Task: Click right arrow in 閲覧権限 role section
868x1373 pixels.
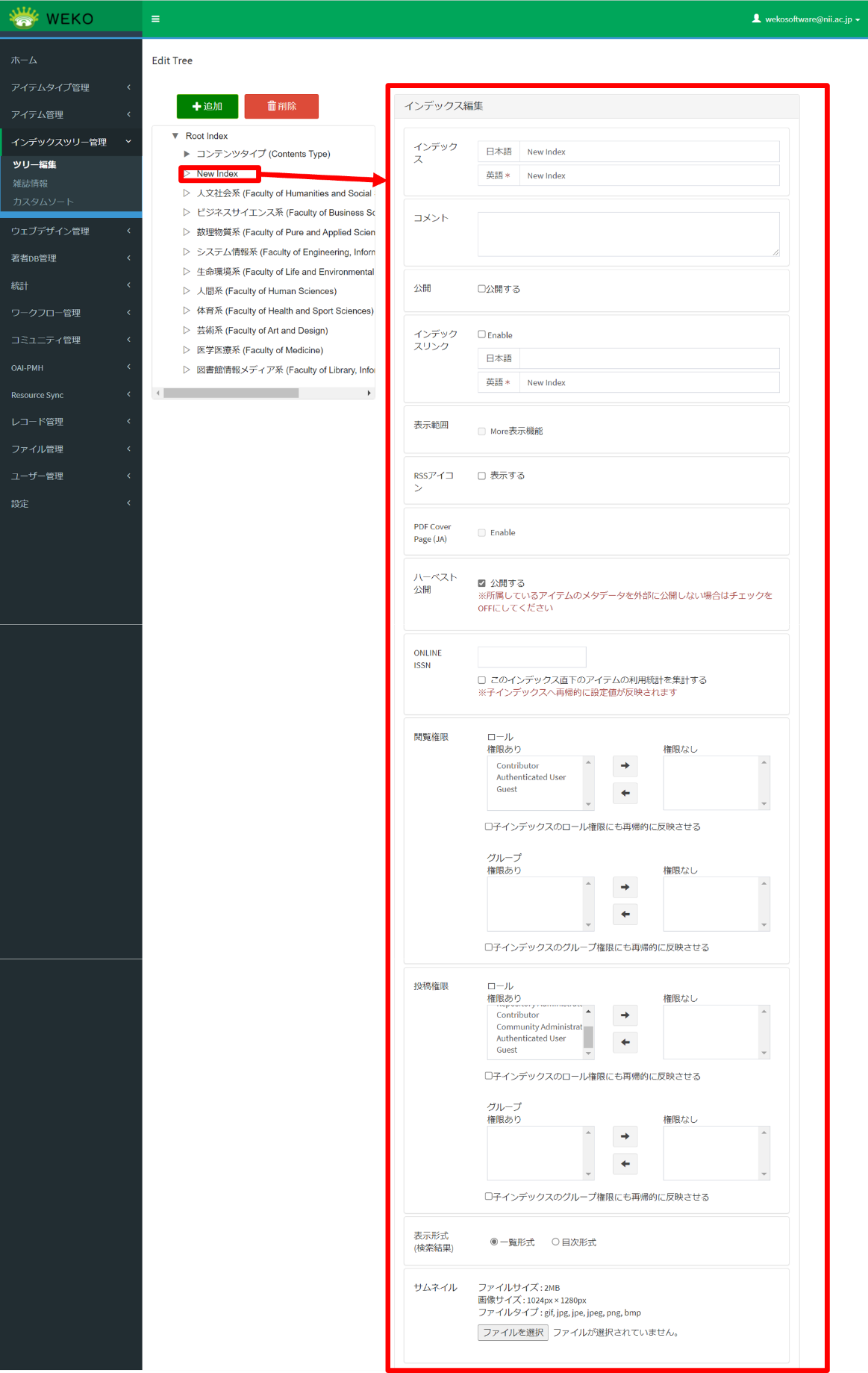Action: [625, 766]
